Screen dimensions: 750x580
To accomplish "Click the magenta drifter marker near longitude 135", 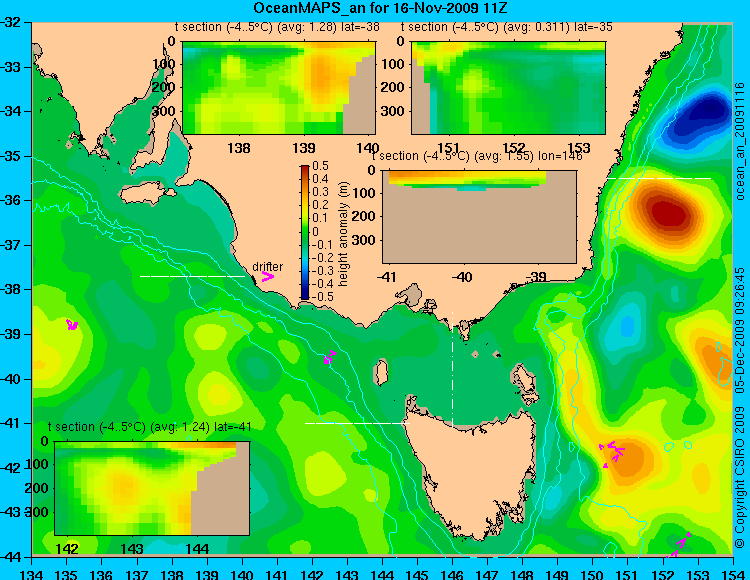I will coord(72,325).
